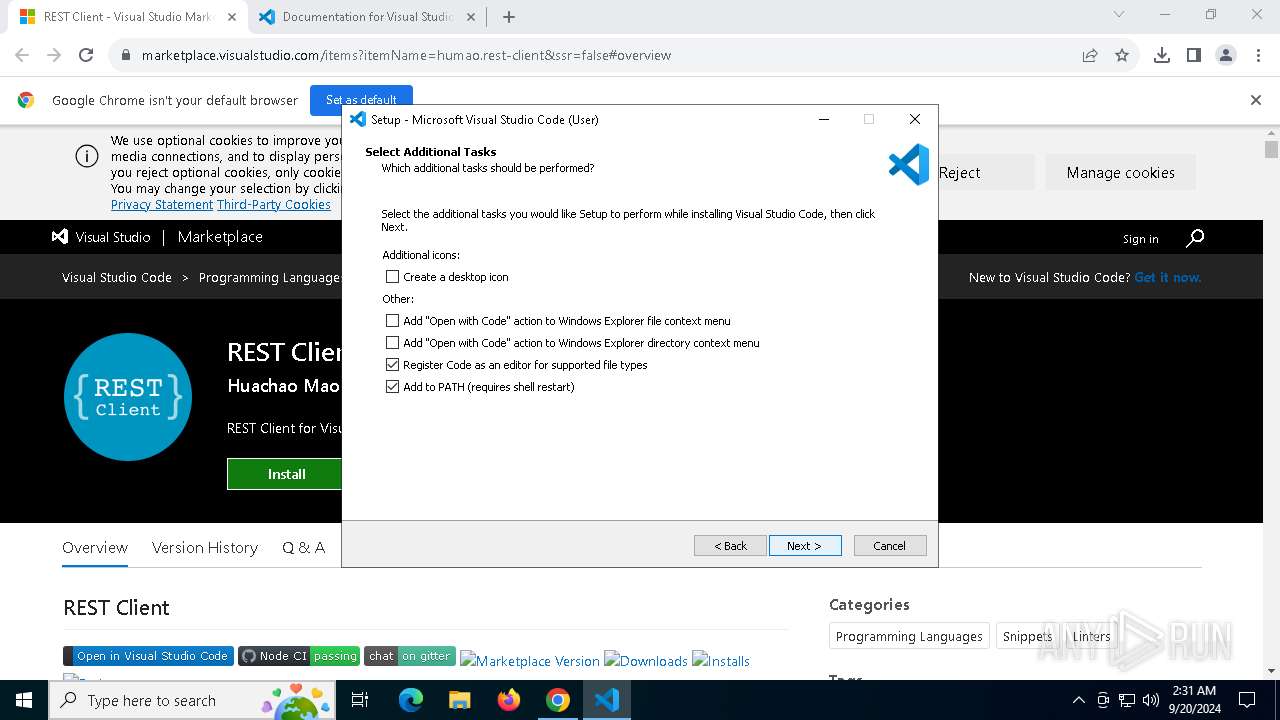Open Manage cookies button

pyautogui.click(x=1120, y=173)
